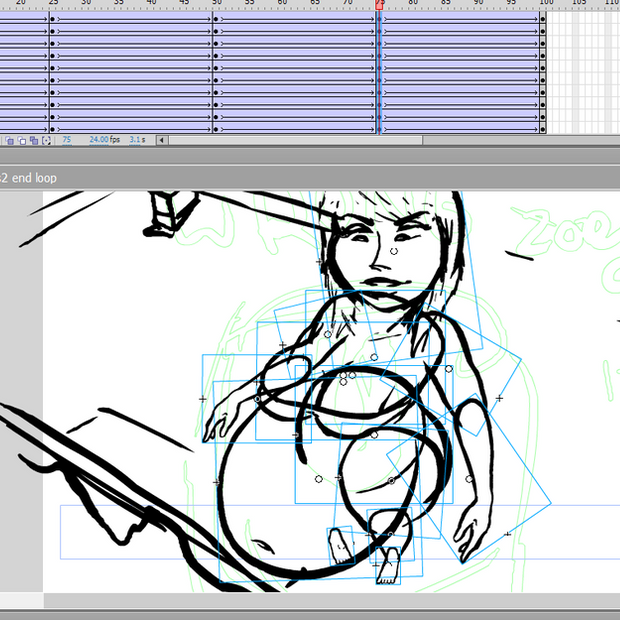620x620 pixels.
Task: Select the bottom layer keyframe at frame 50
Action: coord(216,129)
